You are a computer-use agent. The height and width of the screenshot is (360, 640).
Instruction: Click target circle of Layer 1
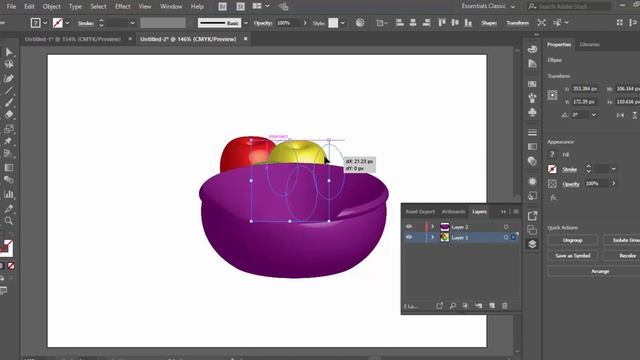(506, 237)
